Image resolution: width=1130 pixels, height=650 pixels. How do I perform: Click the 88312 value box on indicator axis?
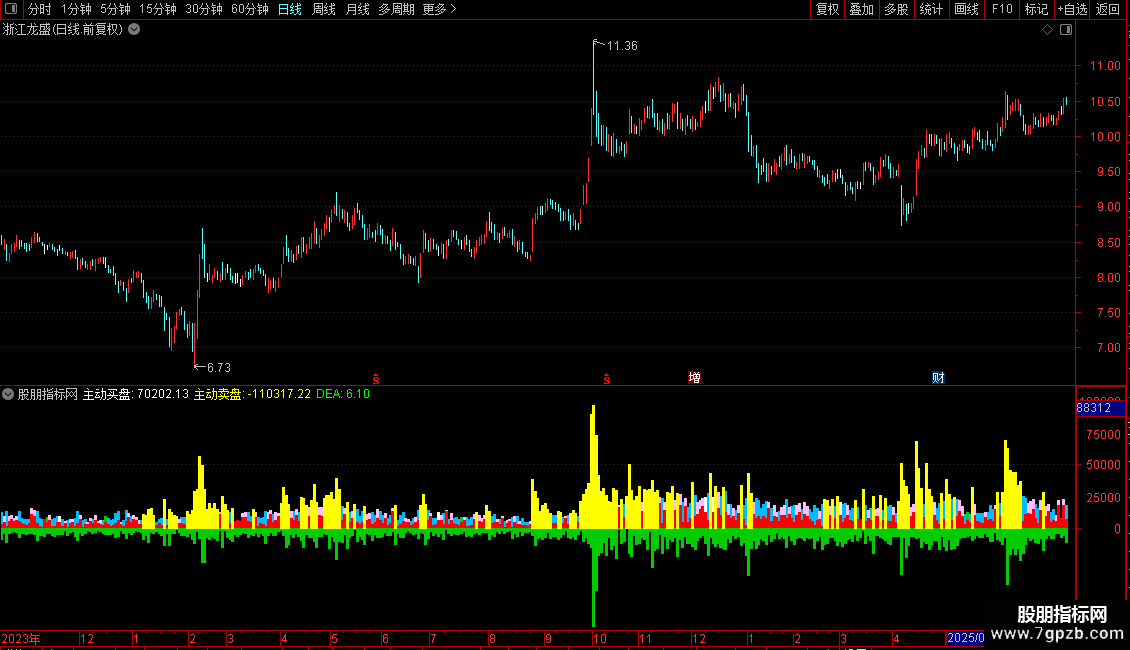1100,408
